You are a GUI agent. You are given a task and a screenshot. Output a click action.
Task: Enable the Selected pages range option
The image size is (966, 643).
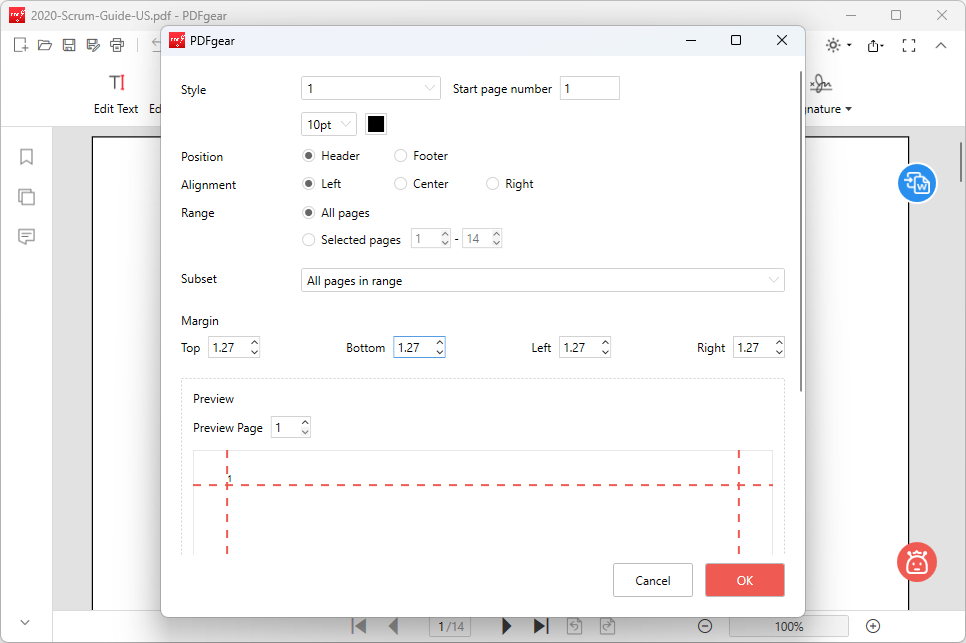click(x=309, y=240)
